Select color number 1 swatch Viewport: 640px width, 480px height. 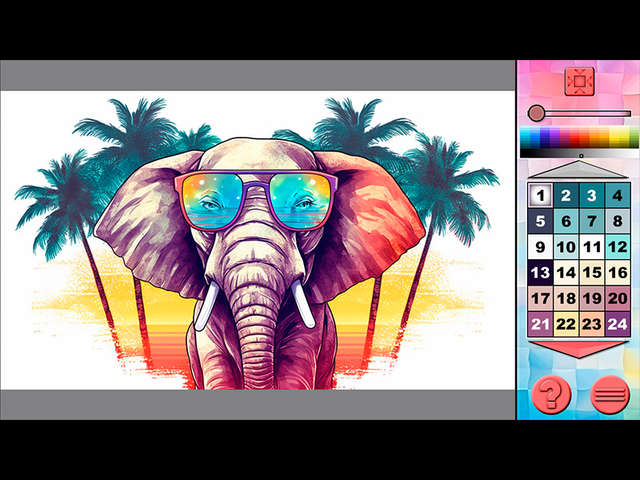(x=540, y=196)
